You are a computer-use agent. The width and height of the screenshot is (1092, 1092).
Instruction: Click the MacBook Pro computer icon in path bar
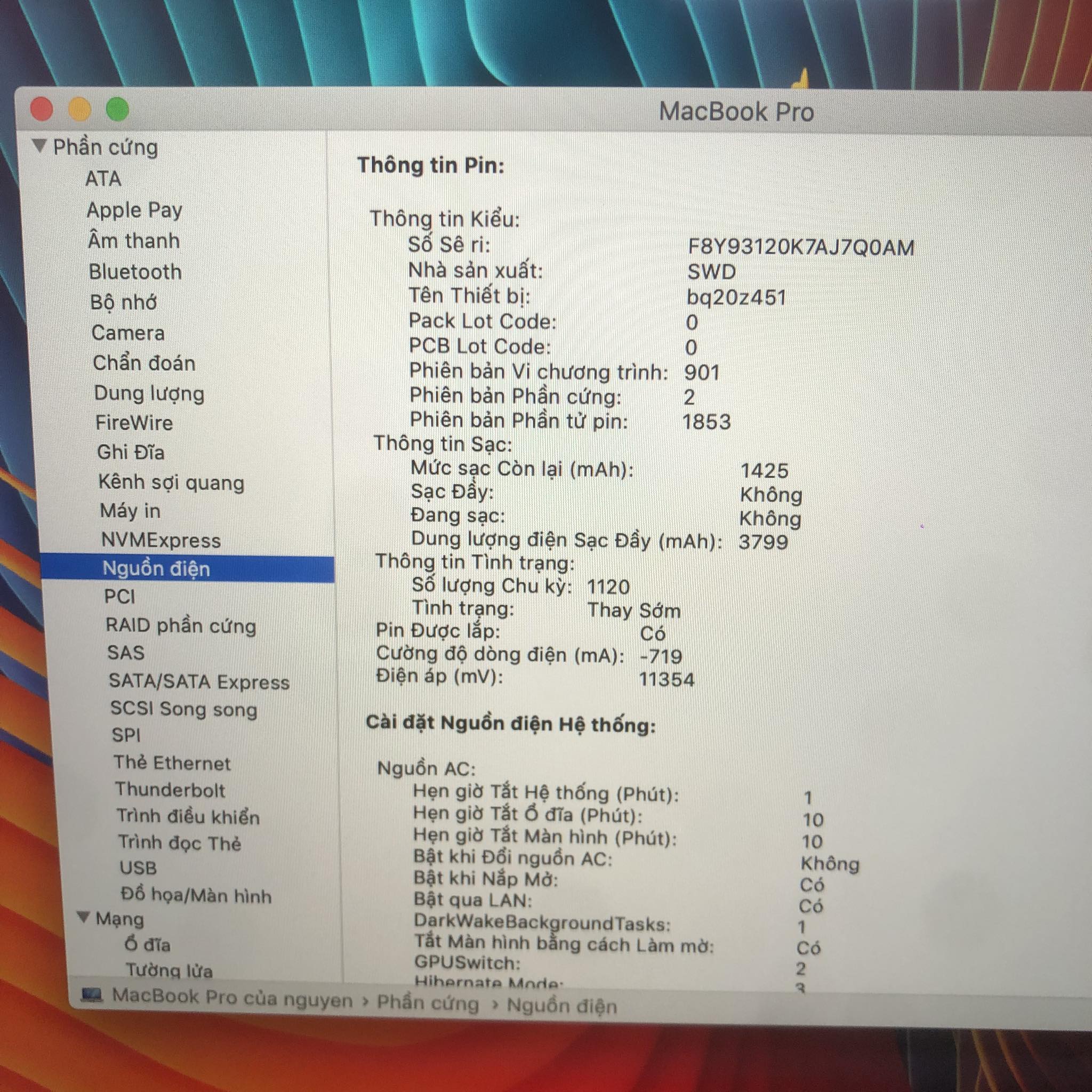click(x=92, y=995)
